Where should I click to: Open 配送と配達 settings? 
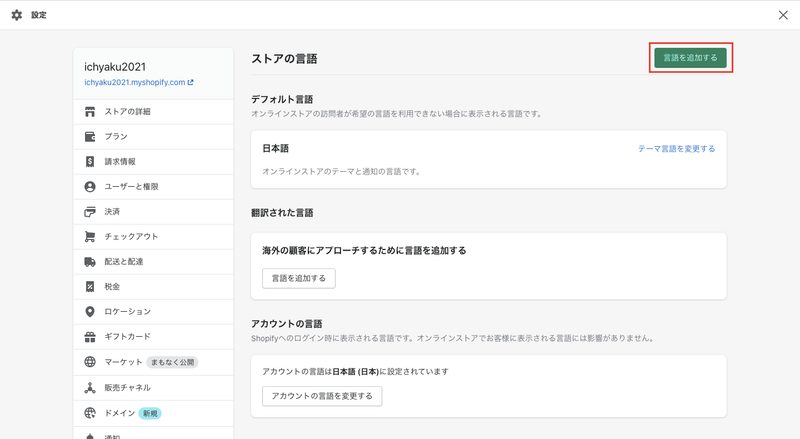point(154,261)
